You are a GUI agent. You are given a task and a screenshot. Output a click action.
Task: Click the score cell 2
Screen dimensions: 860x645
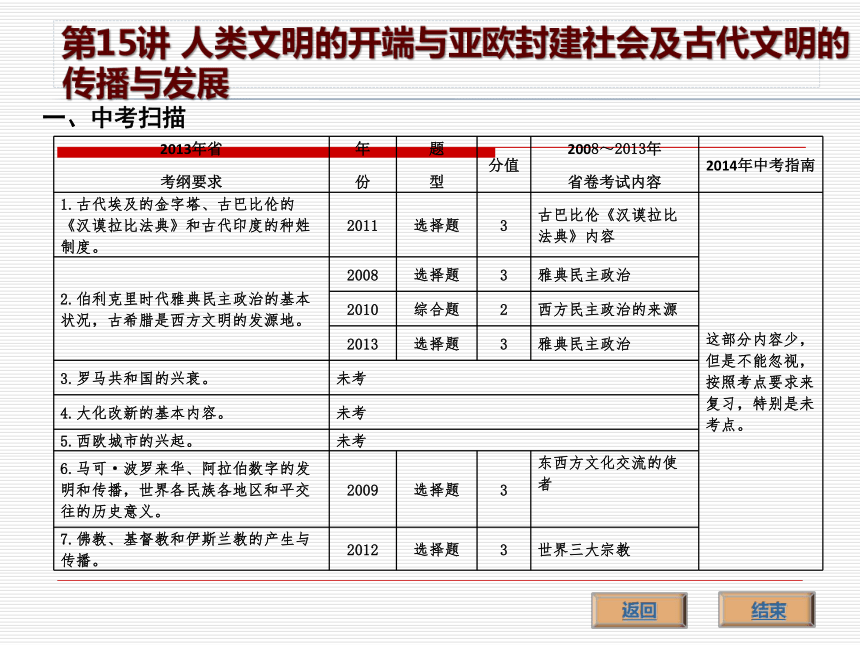coord(503,309)
